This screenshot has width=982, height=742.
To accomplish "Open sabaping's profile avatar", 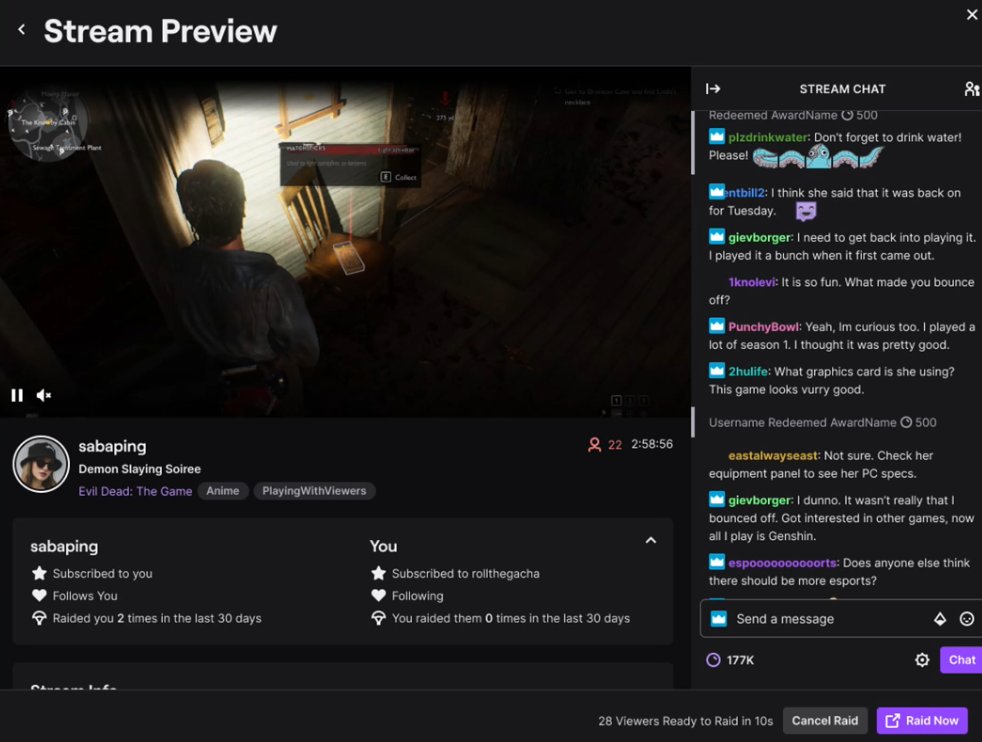I will (x=41, y=464).
